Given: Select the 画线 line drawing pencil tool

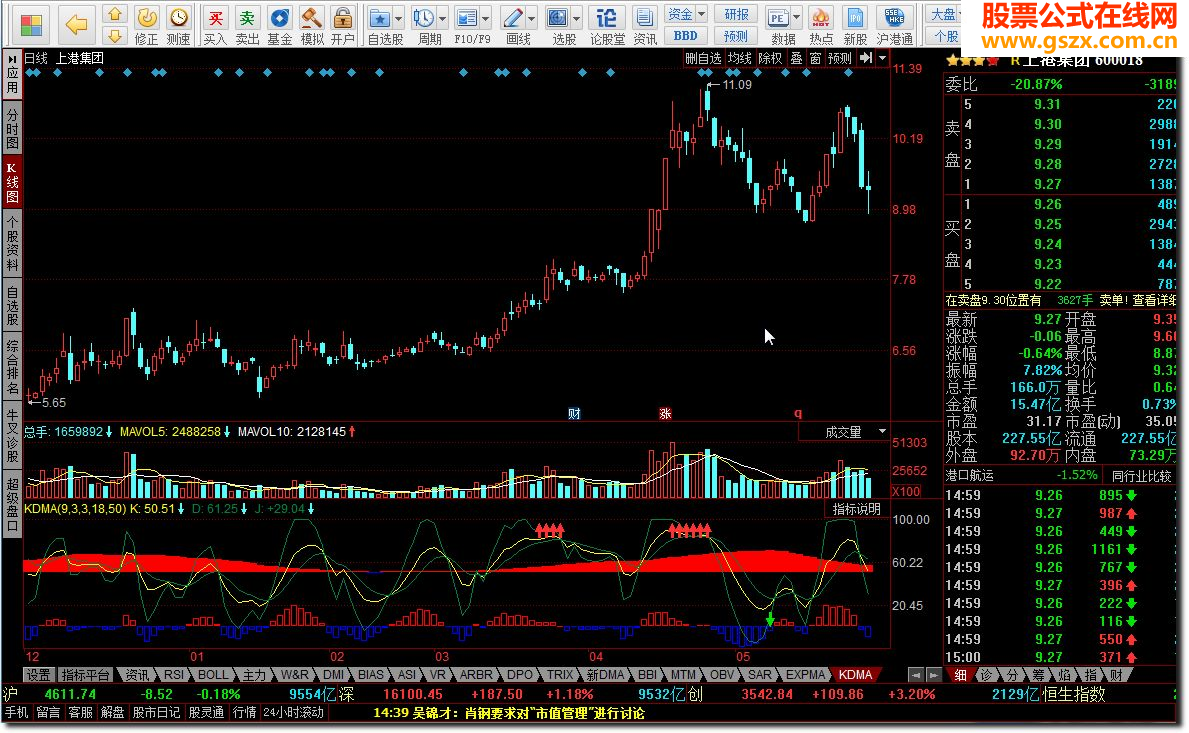Looking at the screenshot, I should click(513, 18).
